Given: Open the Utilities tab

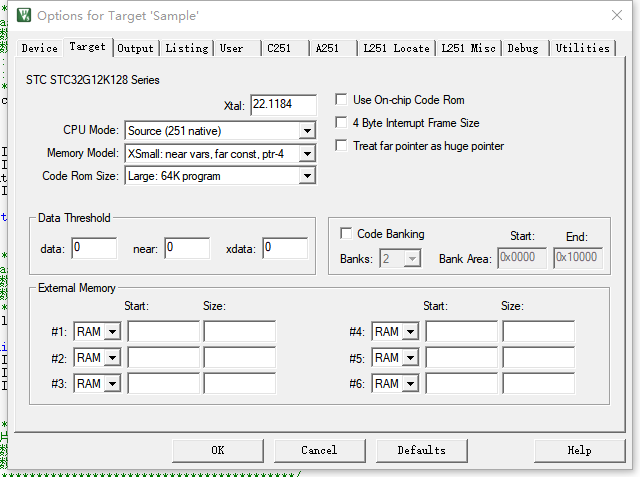Looking at the screenshot, I should tap(582, 48).
